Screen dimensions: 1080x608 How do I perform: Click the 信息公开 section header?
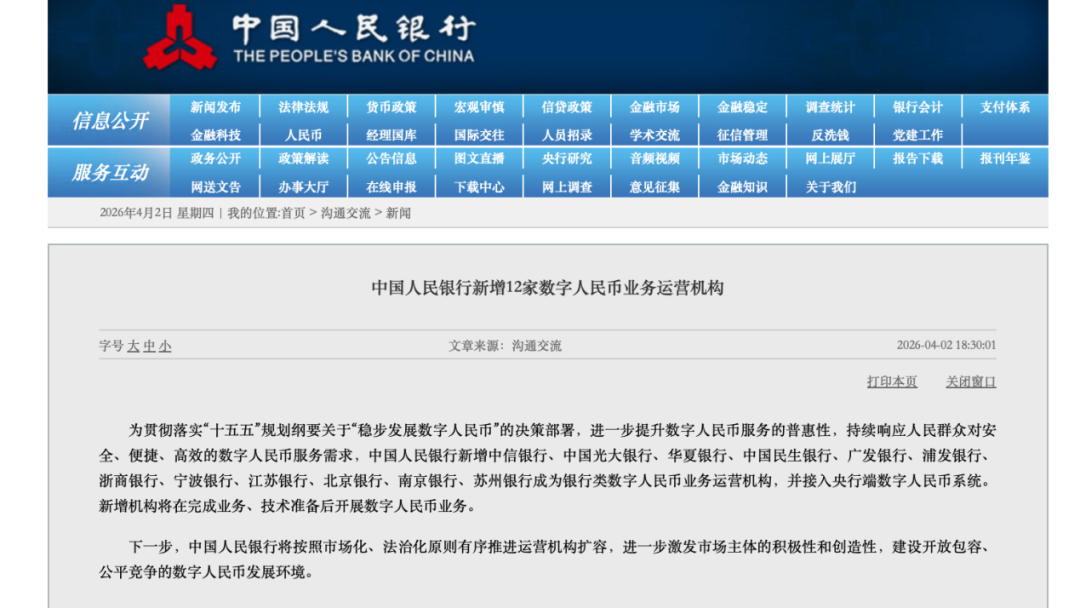(110, 121)
